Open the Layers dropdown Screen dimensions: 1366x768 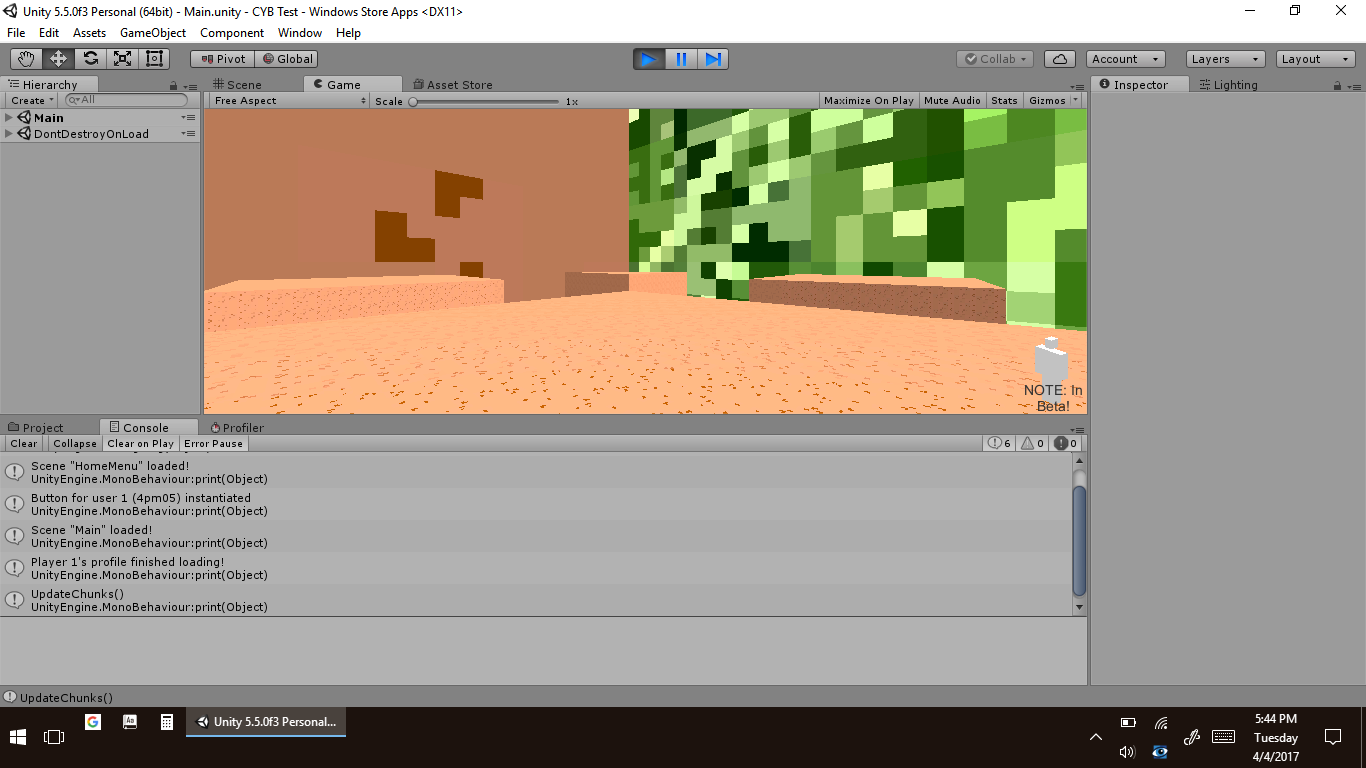tap(1225, 59)
